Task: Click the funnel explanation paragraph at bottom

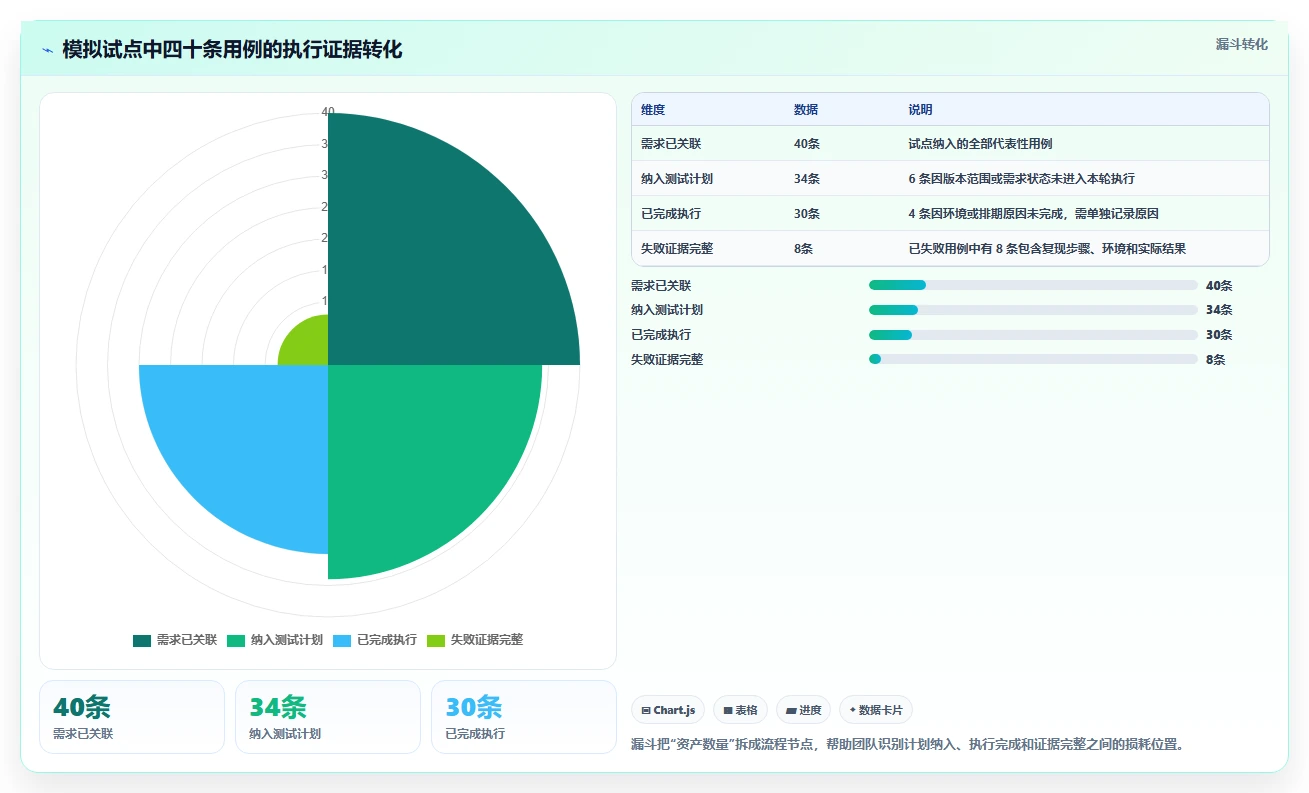Action: click(x=908, y=745)
